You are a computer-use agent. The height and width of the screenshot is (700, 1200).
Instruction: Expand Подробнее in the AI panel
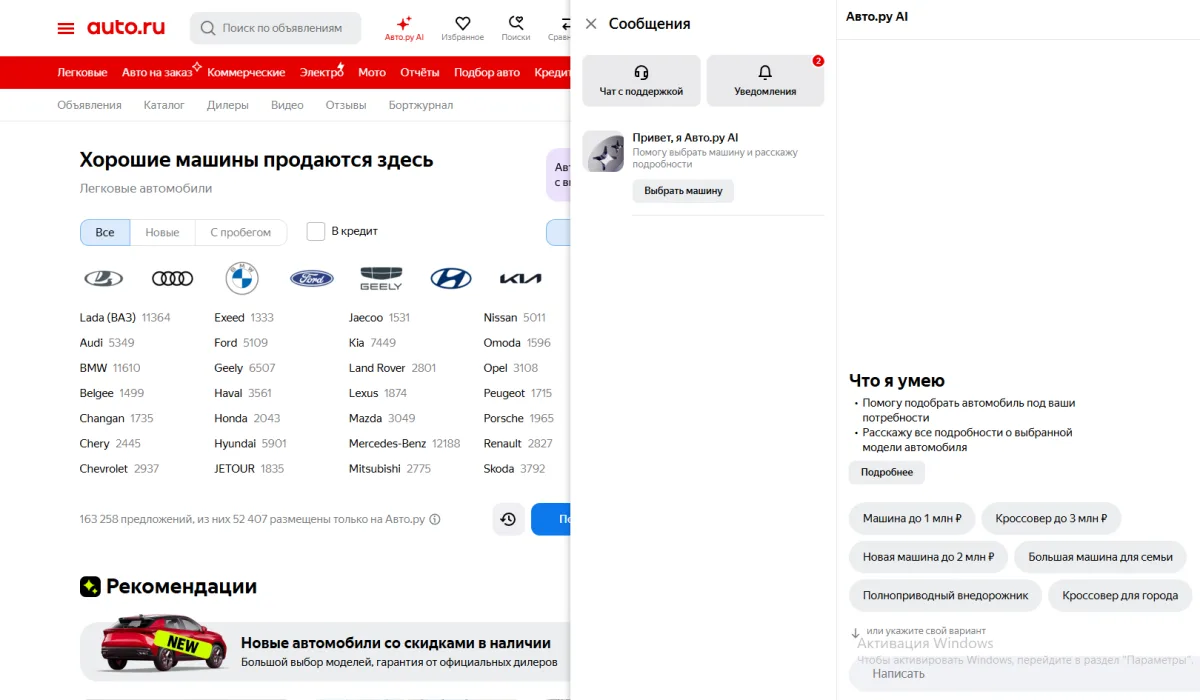pyautogui.click(x=886, y=472)
